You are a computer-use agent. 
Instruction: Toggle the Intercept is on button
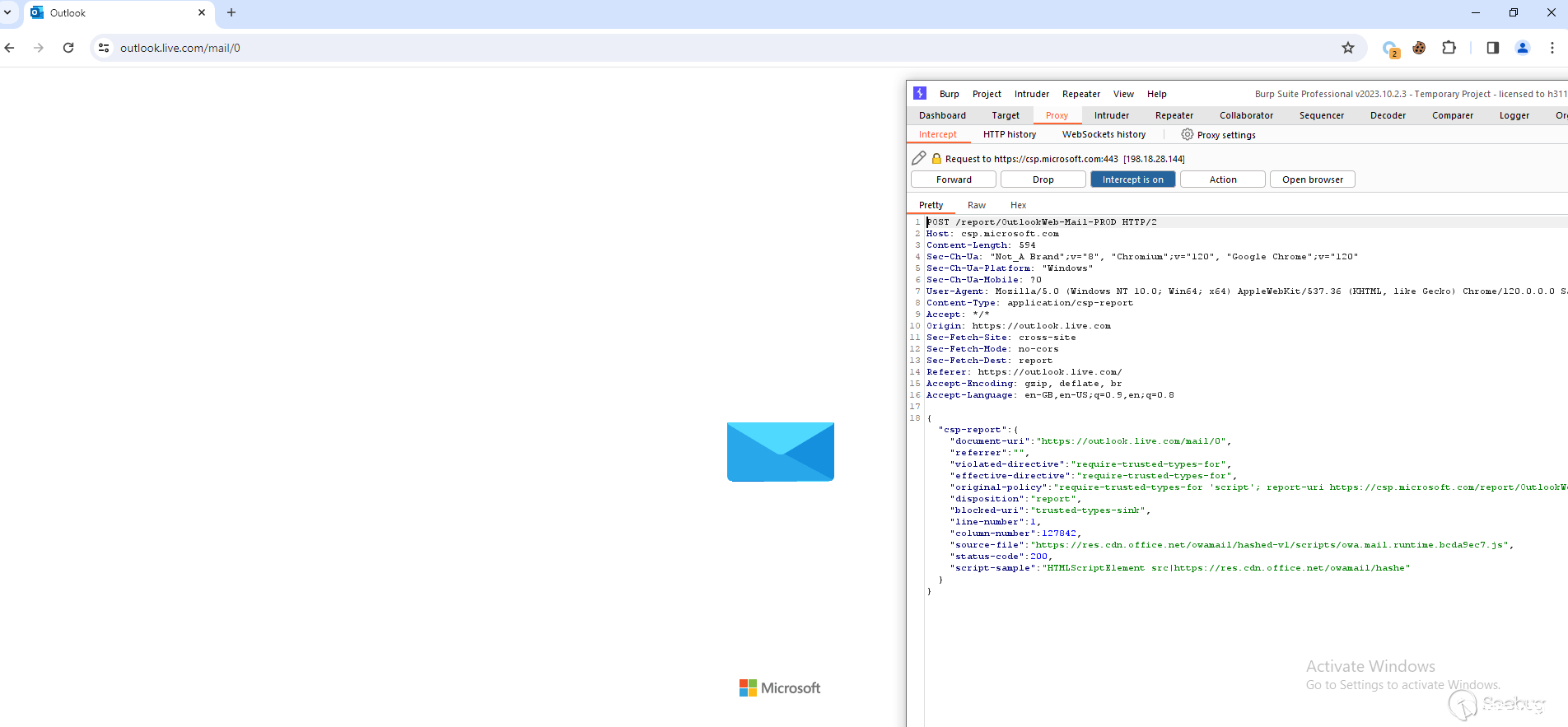tap(1133, 179)
